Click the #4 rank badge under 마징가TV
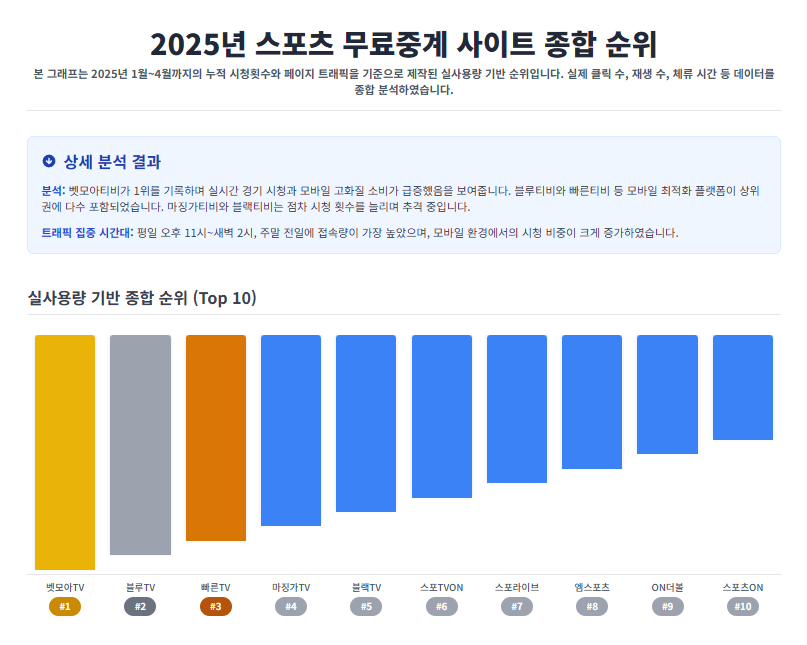 point(291,607)
